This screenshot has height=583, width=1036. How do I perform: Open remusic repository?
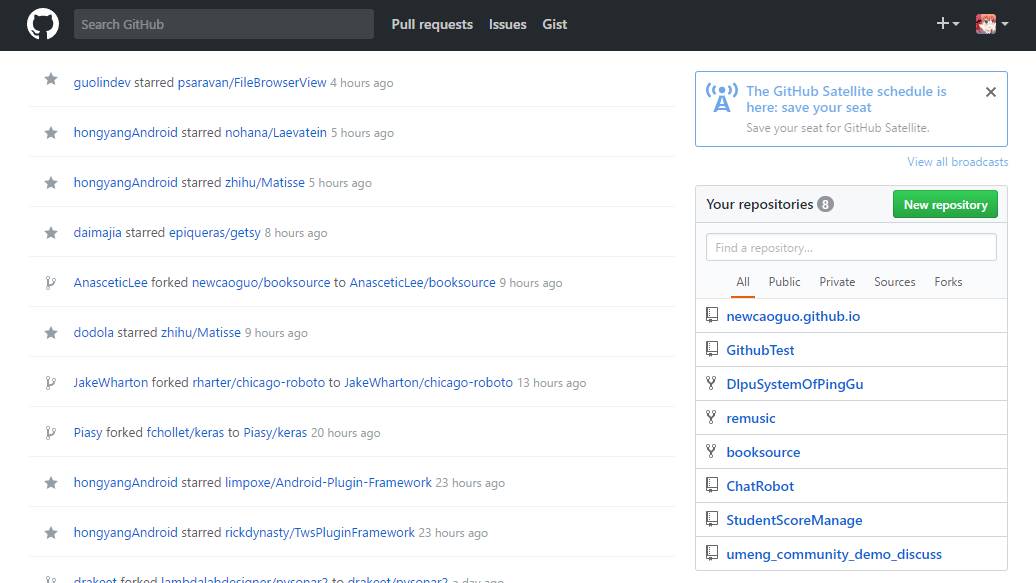(751, 418)
